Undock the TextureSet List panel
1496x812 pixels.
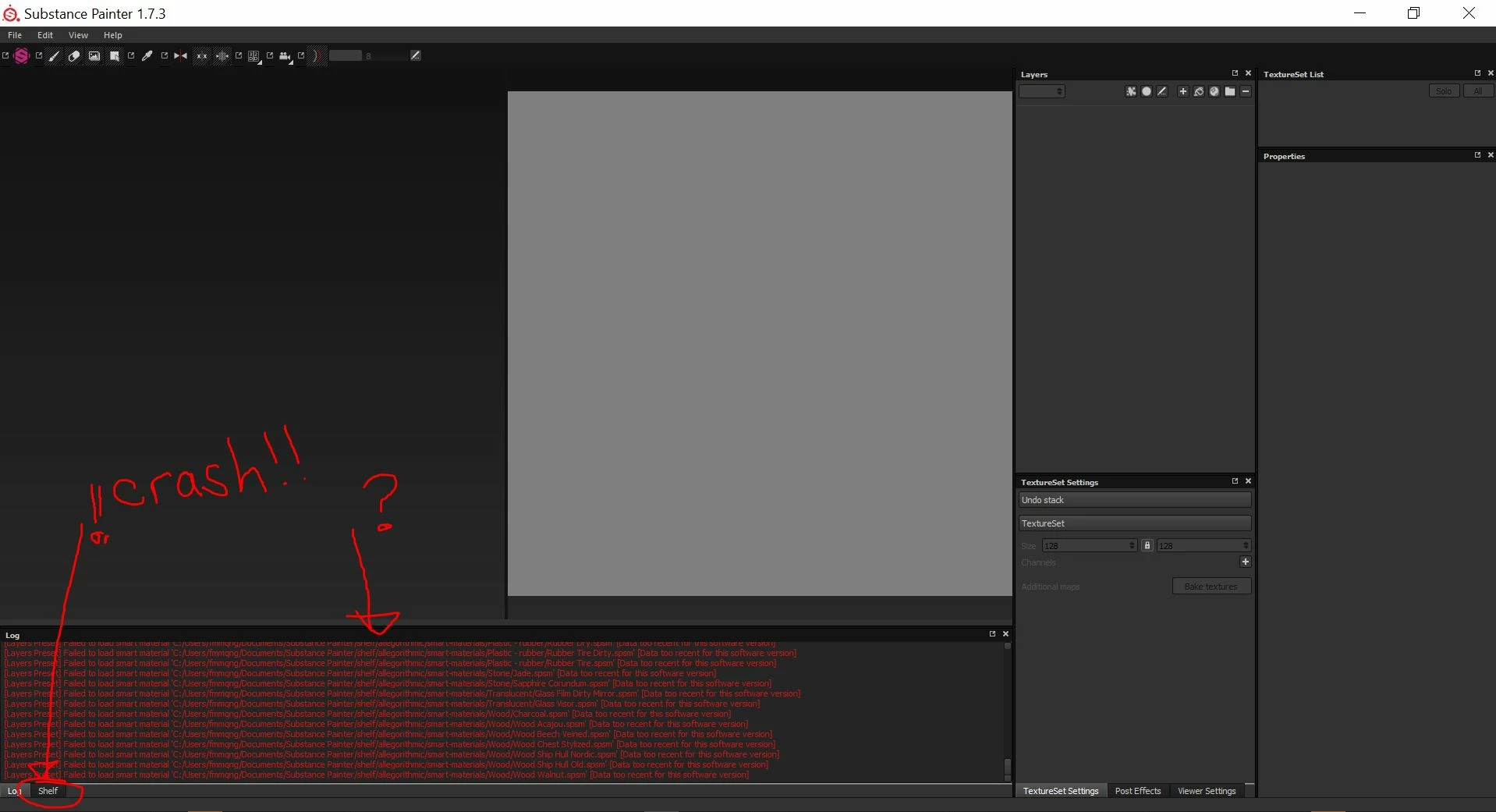coord(1477,73)
